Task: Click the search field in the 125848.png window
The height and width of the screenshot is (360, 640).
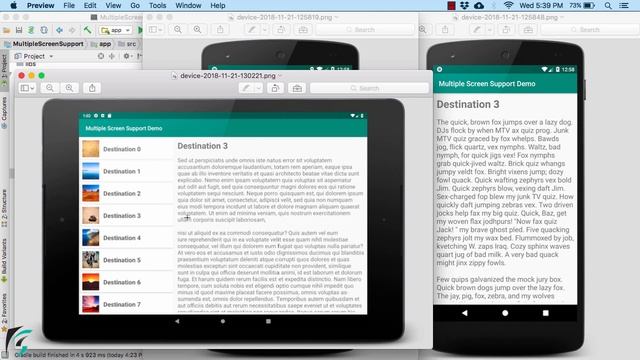Action: click(x=589, y=30)
